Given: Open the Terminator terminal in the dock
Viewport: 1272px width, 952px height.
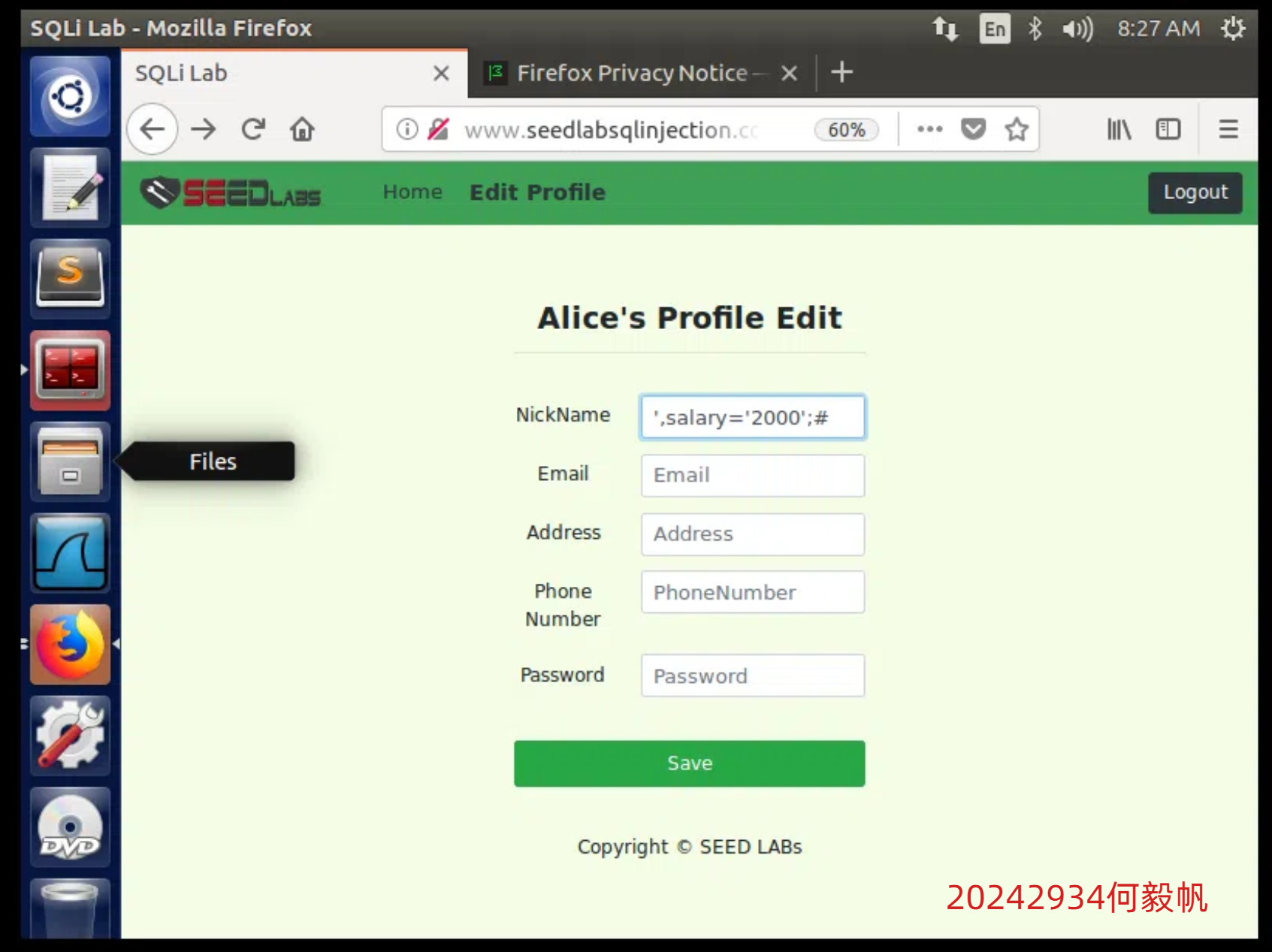Looking at the screenshot, I should (70, 370).
